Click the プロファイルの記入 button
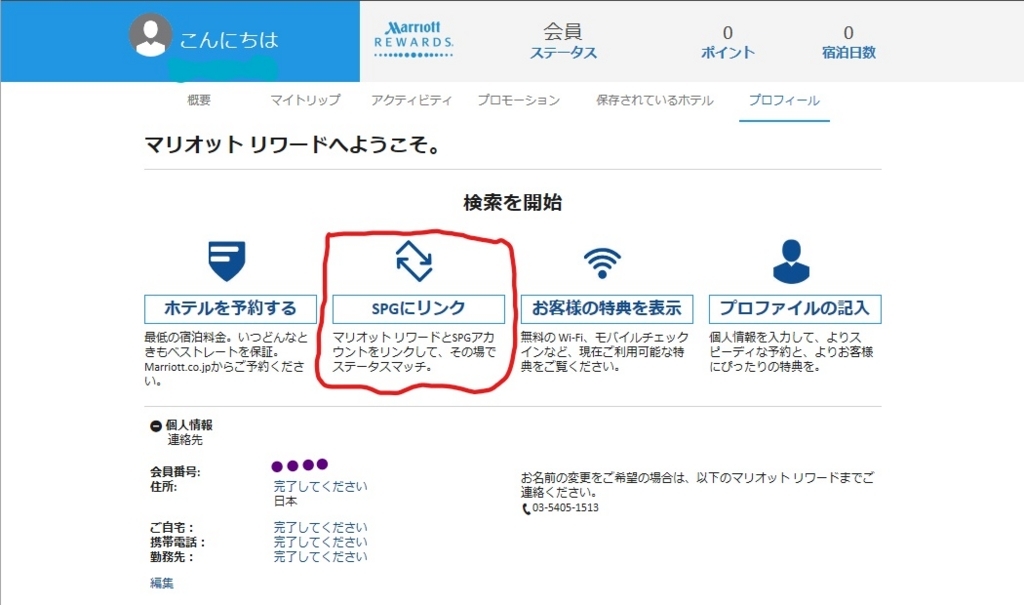 [x=795, y=308]
